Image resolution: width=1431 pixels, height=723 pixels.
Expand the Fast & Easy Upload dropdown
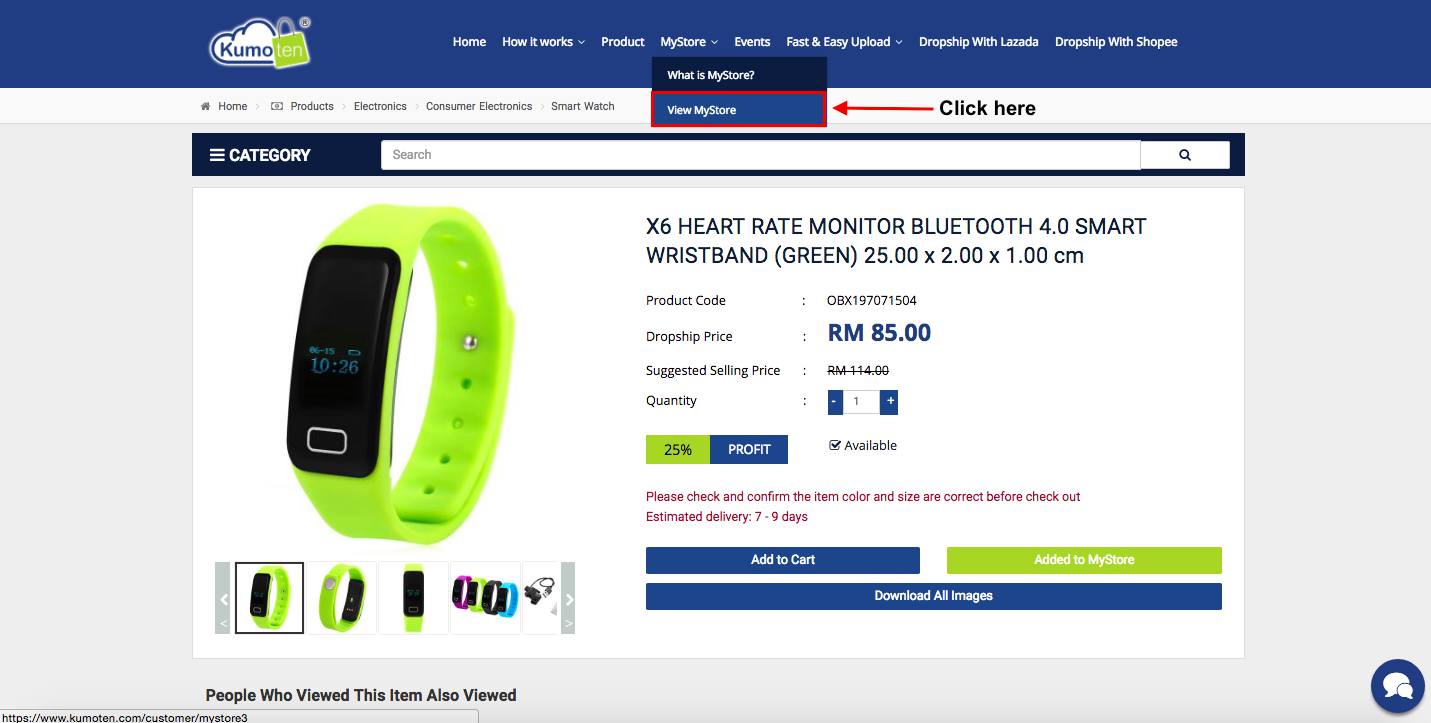[844, 42]
